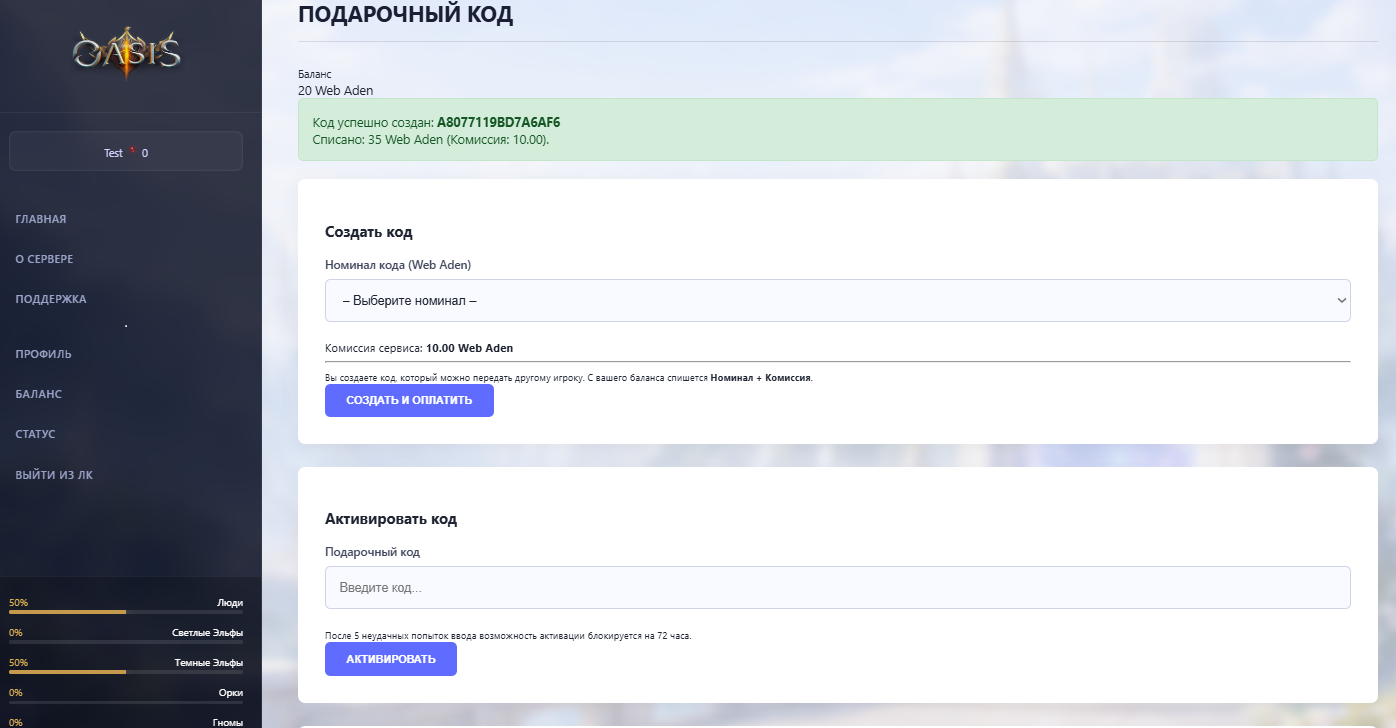The height and width of the screenshot is (728, 1396).
Task: Log out via Выйти из ЛК
Action: (54, 475)
